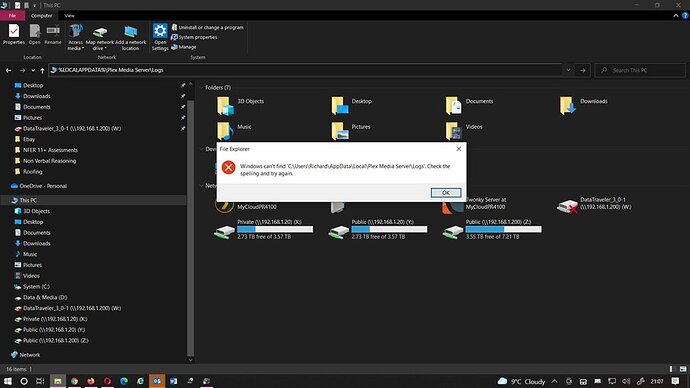Click the go-to arrow beside address bar
The height and width of the screenshot is (388, 690).
(583, 70)
